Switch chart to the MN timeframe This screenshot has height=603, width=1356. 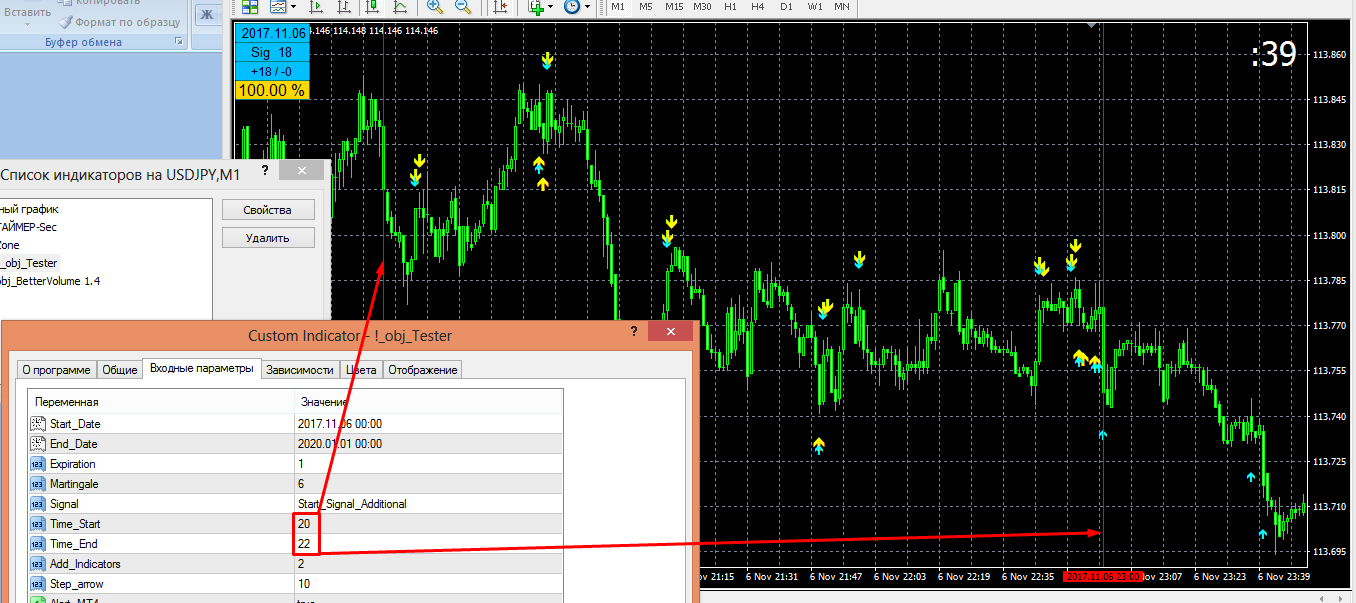coord(842,6)
